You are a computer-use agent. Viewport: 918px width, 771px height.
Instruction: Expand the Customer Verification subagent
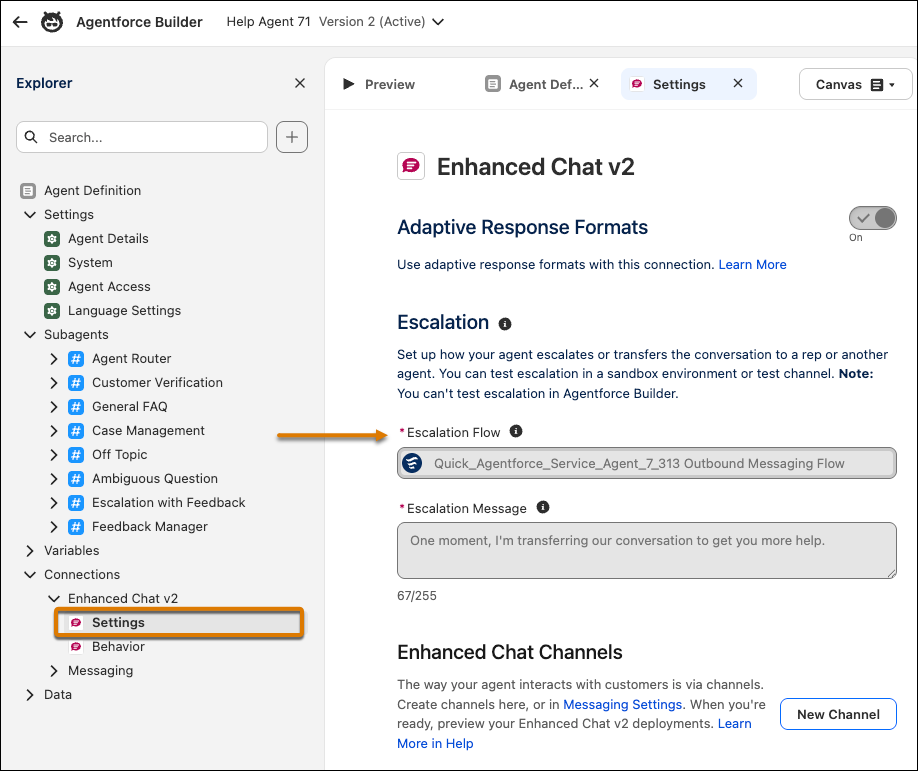[x=54, y=383]
